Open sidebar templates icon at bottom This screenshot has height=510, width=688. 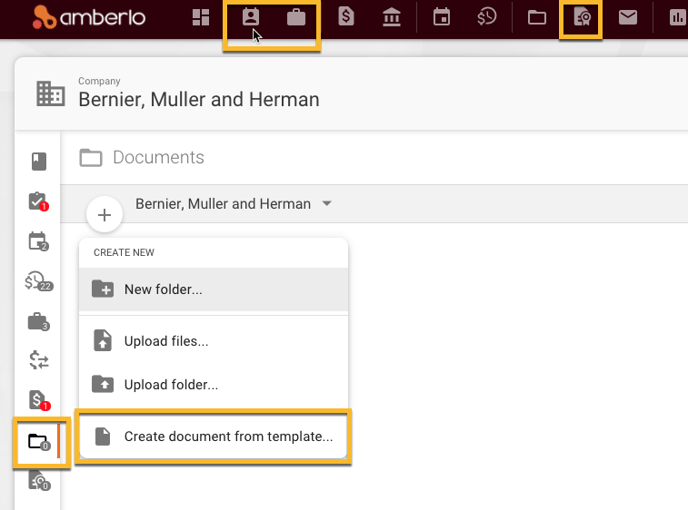39,481
